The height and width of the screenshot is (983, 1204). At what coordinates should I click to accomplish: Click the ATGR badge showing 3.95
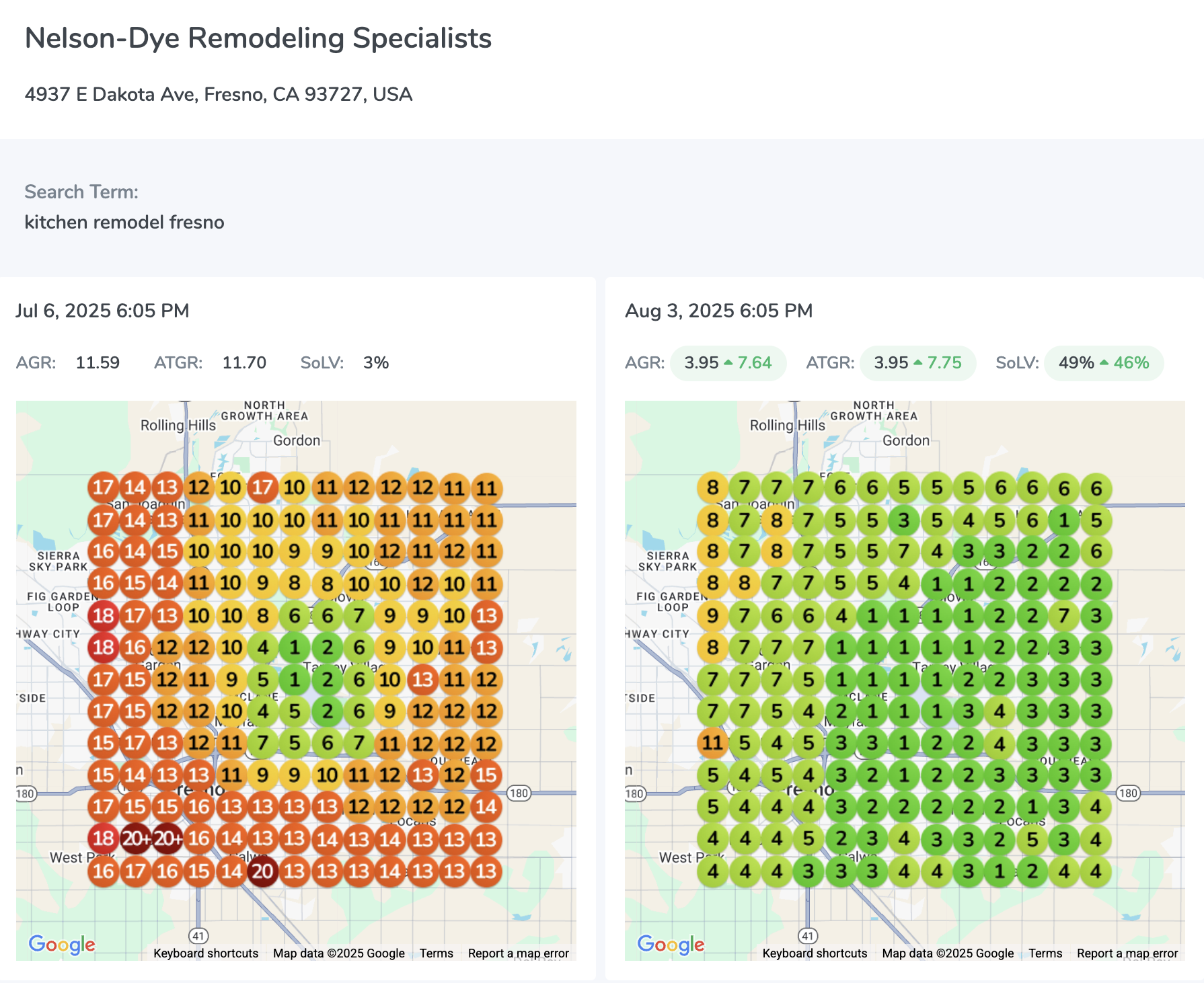918,363
